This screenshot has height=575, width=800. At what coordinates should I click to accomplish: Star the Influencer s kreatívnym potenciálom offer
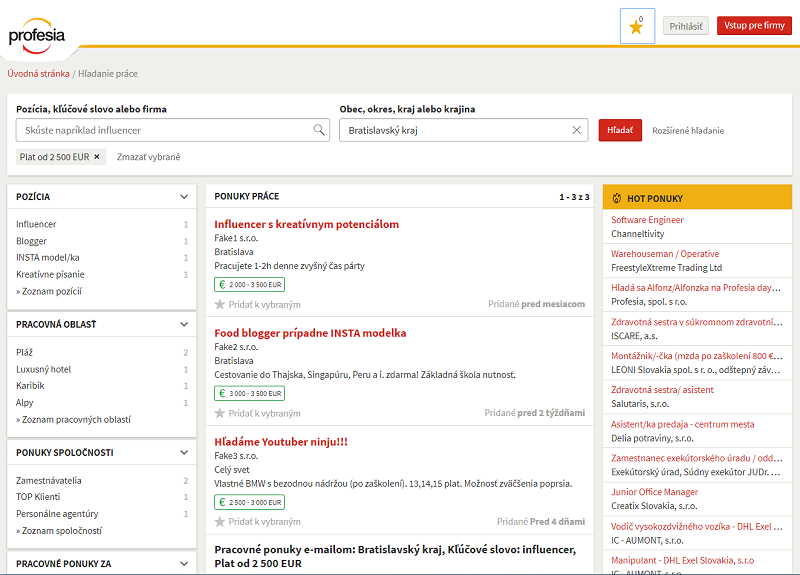pos(220,304)
